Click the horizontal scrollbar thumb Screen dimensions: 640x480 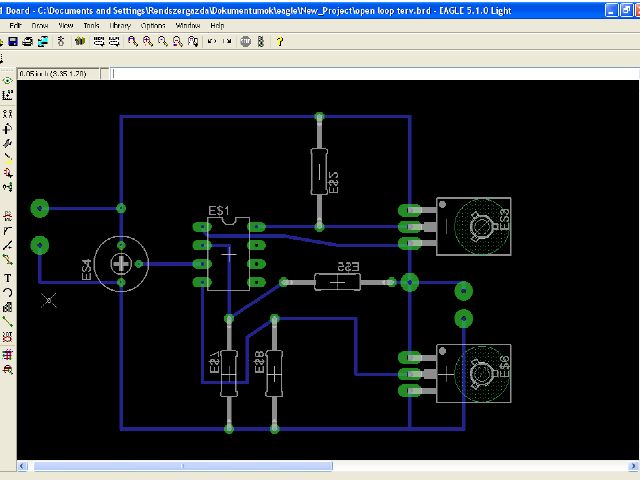[x=183, y=466]
